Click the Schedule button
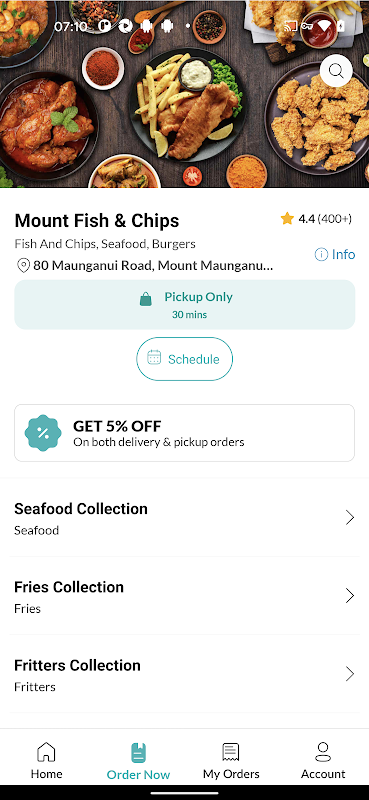 click(x=184, y=359)
